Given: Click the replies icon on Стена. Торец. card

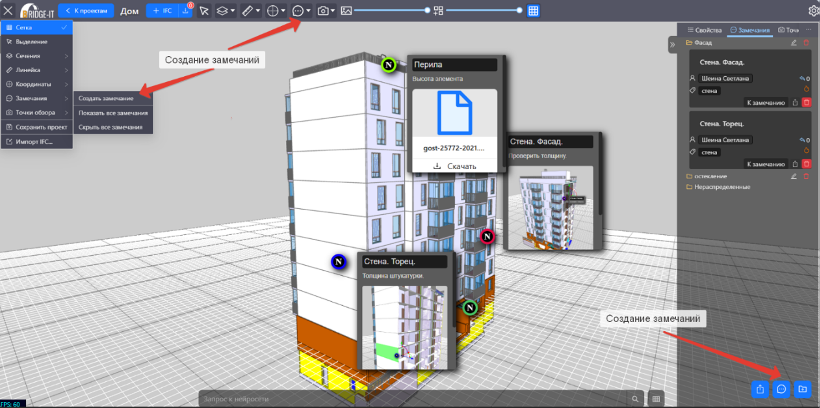Looking at the screenshot, I should (804, 140).
